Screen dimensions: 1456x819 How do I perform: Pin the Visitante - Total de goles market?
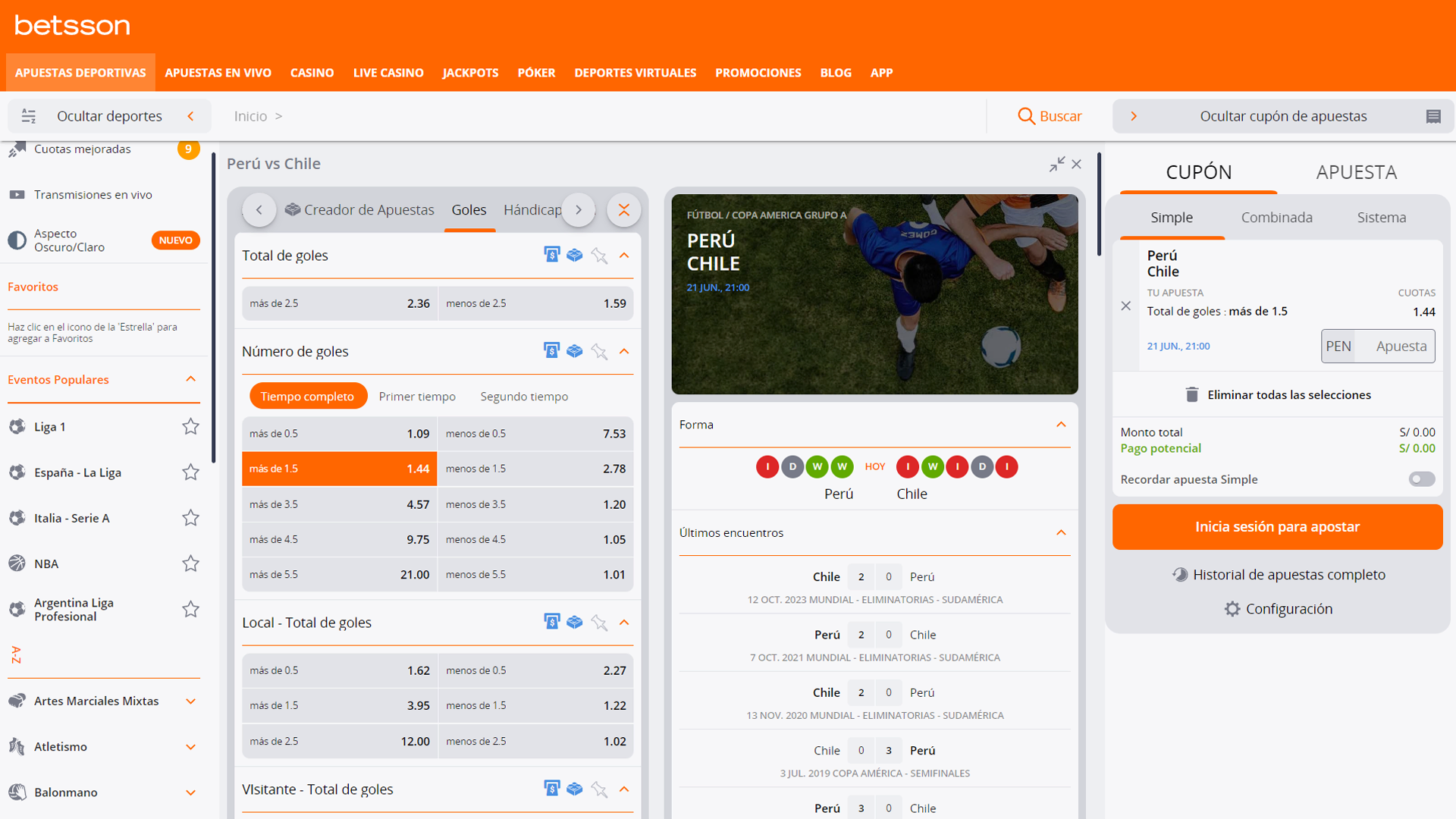click(x=599, y=789)
